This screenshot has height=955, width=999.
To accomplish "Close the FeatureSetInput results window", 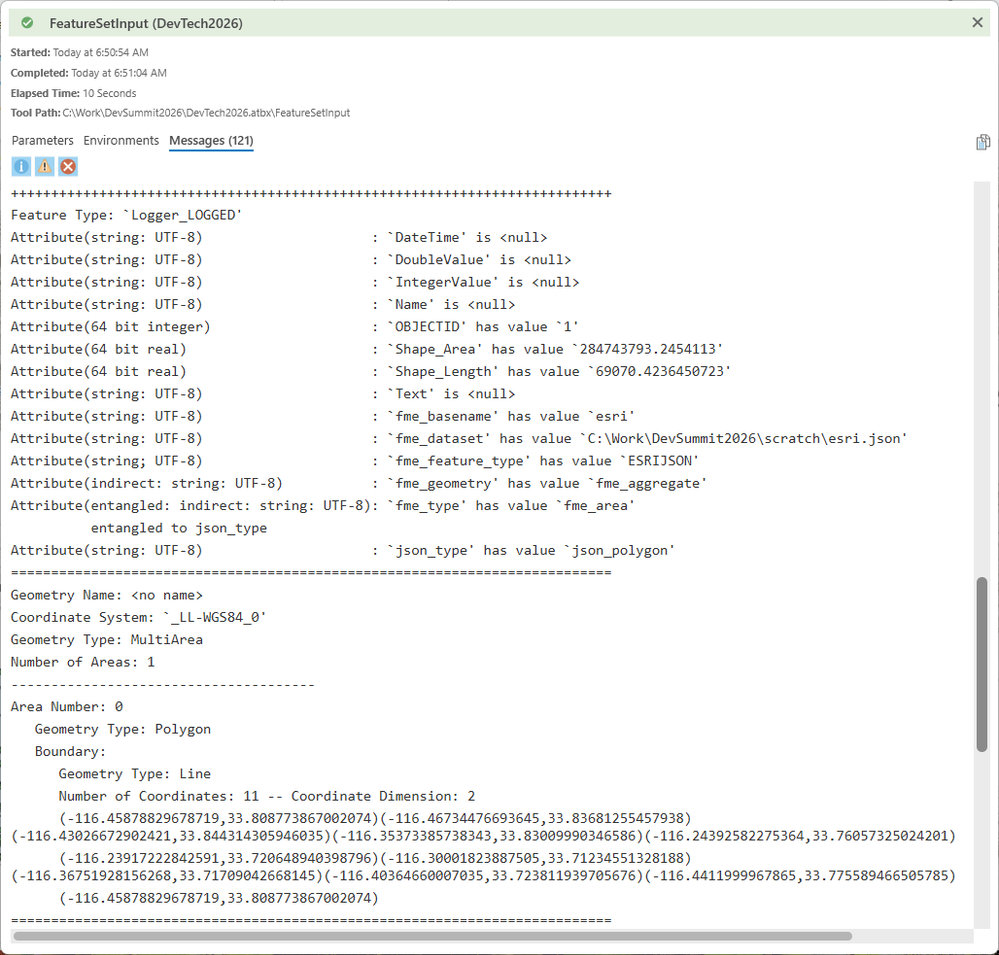I will coord(977,23).
